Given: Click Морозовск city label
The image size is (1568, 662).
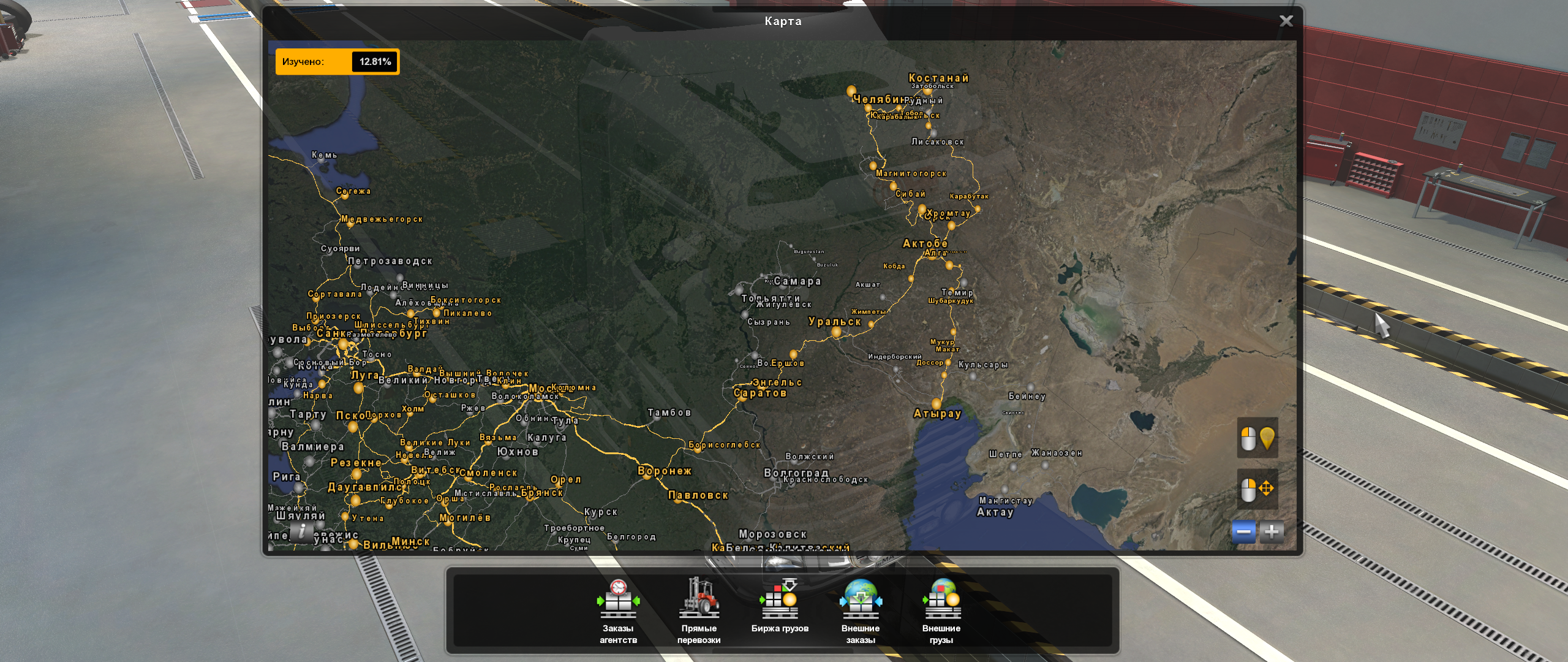Looking at the screenshot, I should (772, 534).
